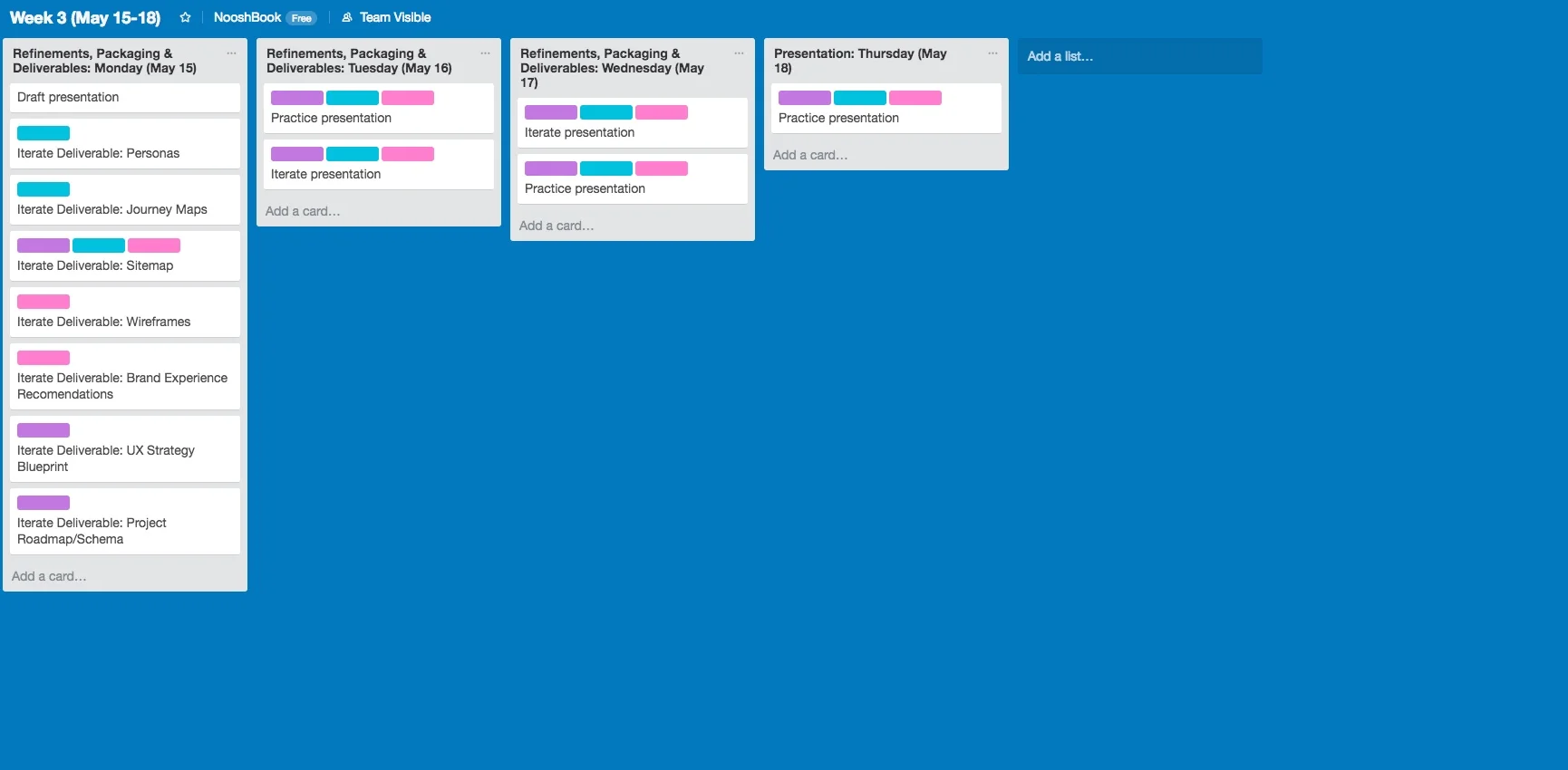Image resolution: width=1568 pixels, height=770 pixels.
Task: Click the pink label on Wireframes card
Action: pos(44,302)
